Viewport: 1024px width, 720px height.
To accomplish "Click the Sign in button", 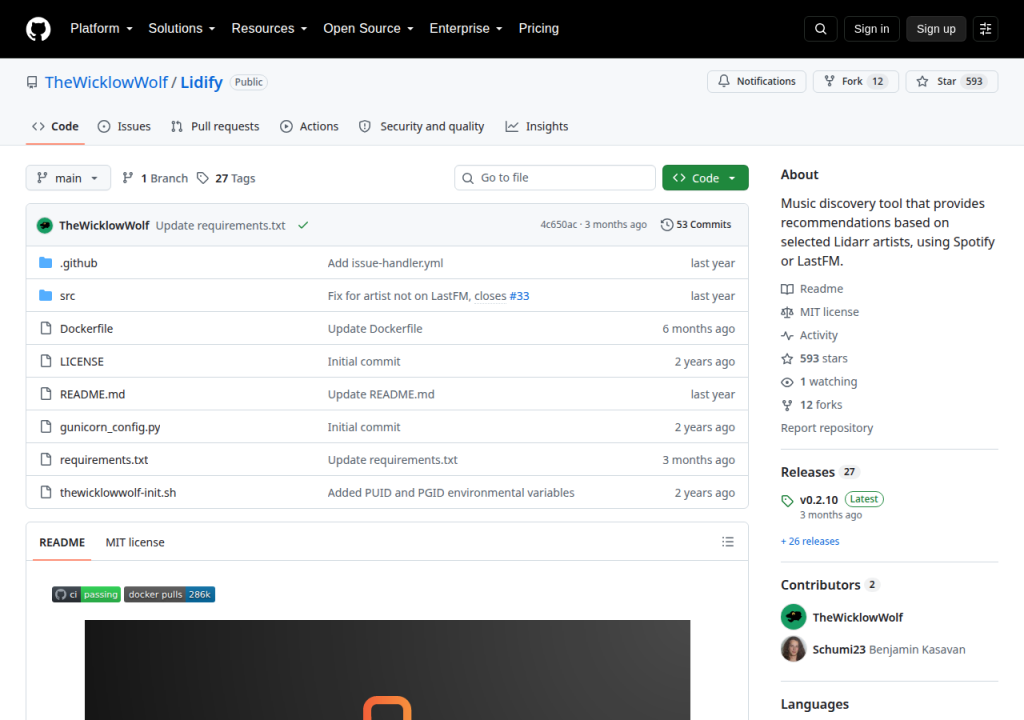I will click(871, 29).
